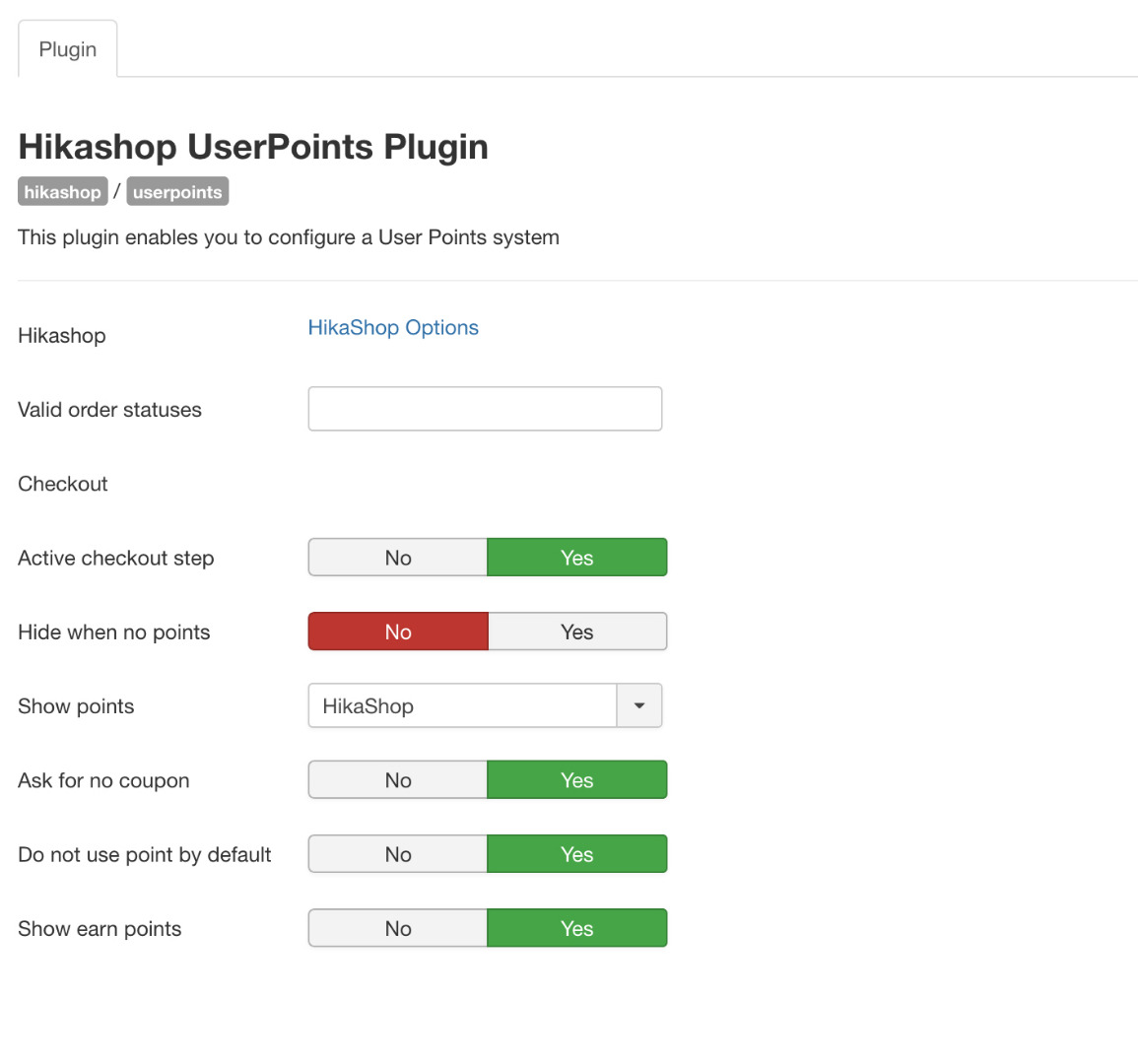Open the Plugin tab
Image resolution: width=1138 pixels, height=1064 pixels.
[67, 49]
